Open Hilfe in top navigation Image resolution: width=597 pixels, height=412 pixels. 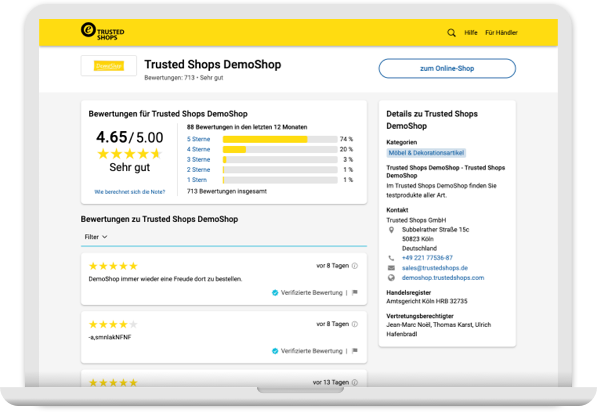tap(471, 33)
